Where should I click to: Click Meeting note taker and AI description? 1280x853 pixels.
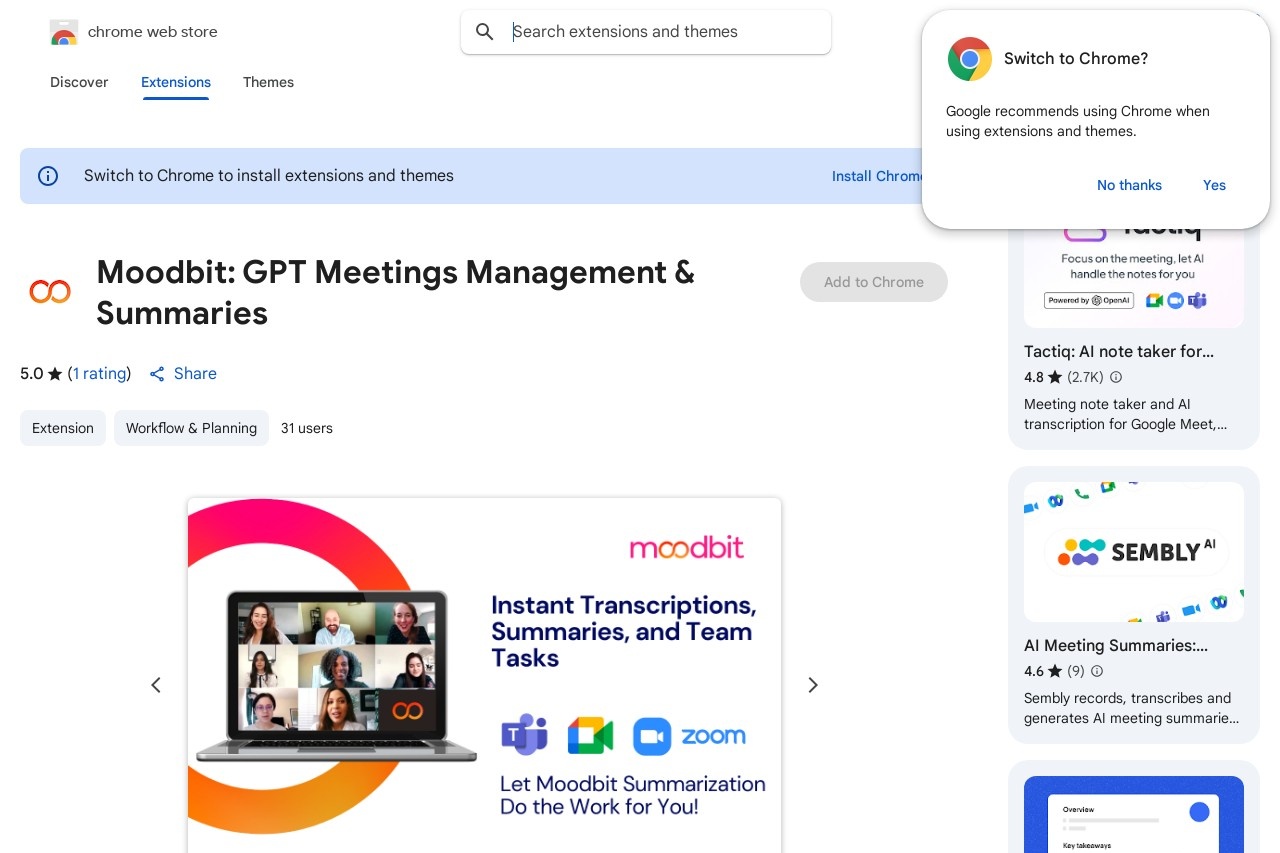click(x=1126, y=414)
